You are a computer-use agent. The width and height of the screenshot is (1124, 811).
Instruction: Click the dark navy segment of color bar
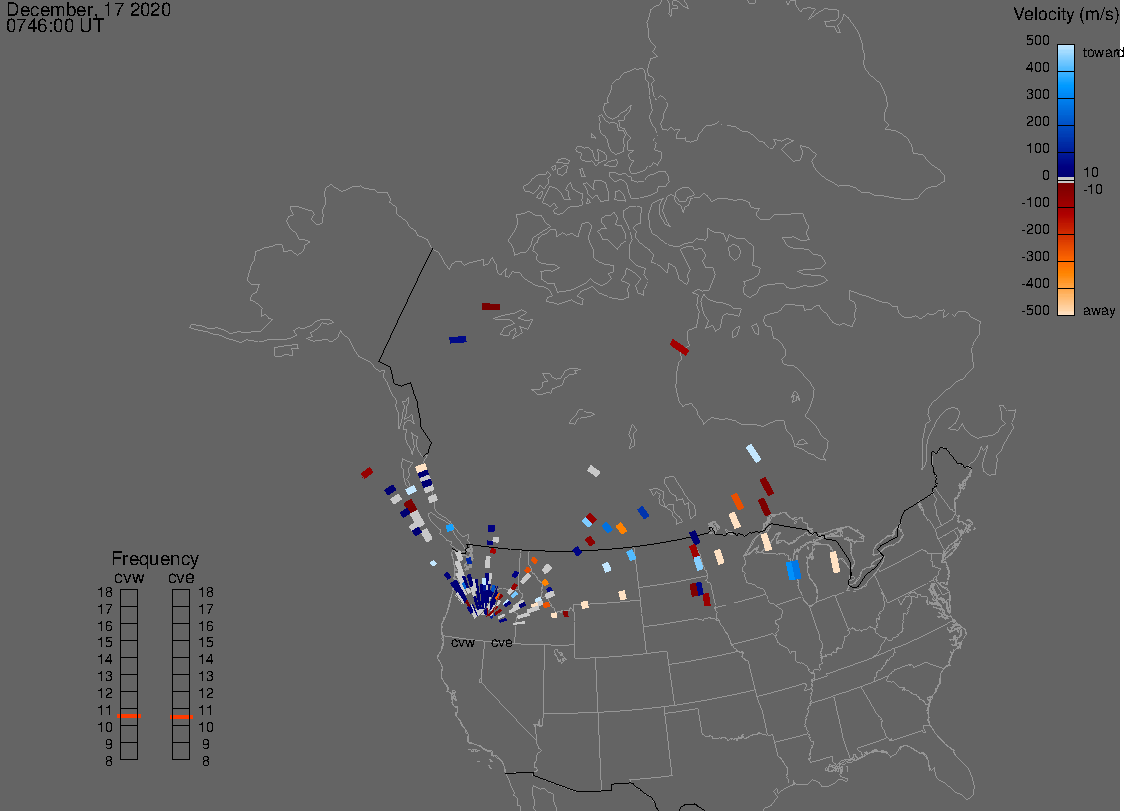tap(1066, 164)
